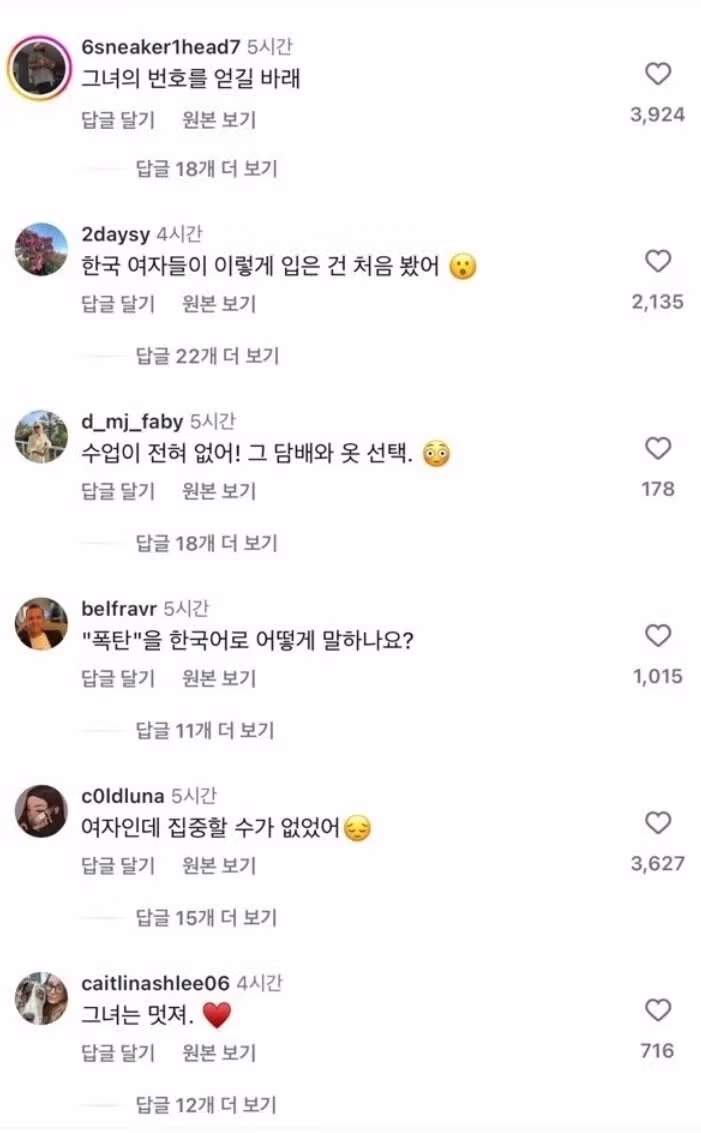Click username d_mj_faby
Viewport: 701px width, 1133px height.
click(131, 421)
